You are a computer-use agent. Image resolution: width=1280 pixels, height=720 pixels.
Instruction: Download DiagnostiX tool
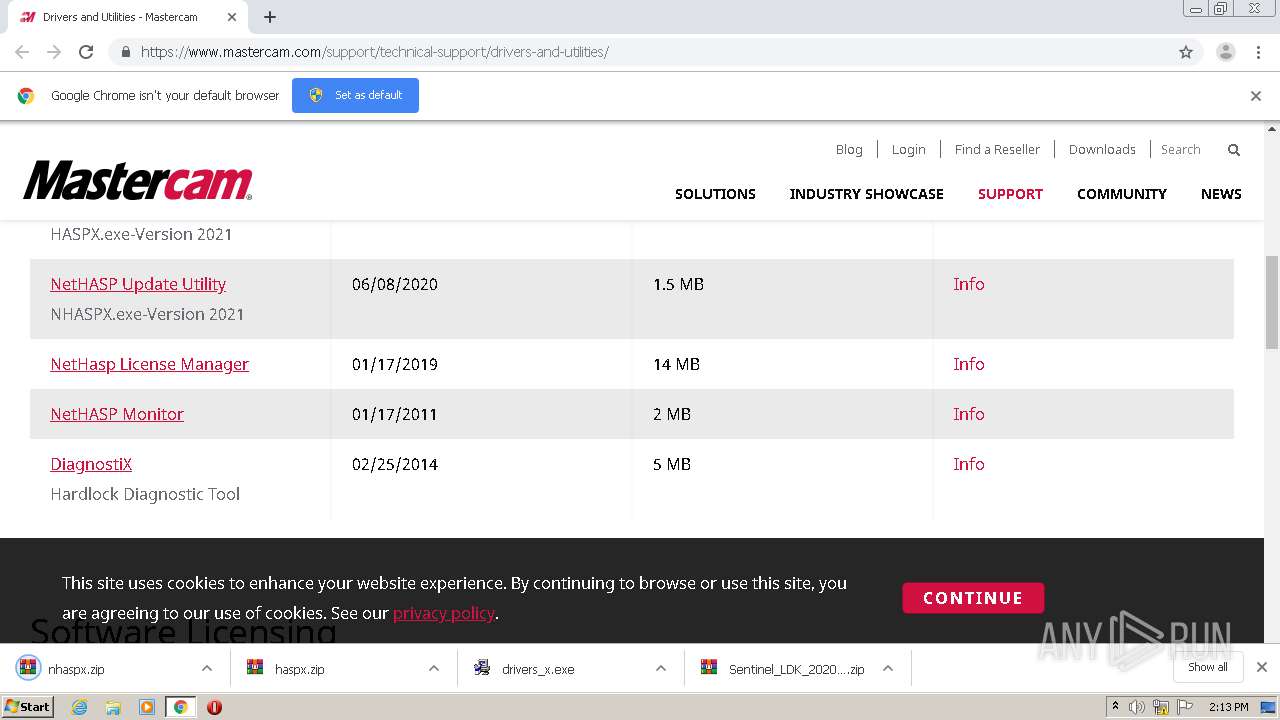tap(91, 464)
